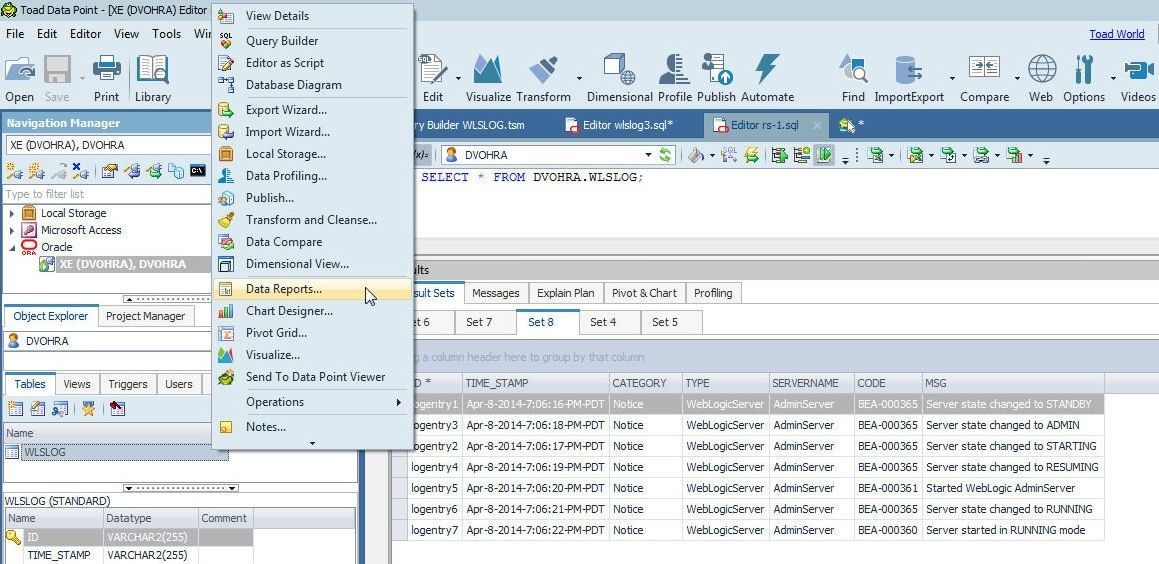Click the execute statement green play icon
The image size is (1159, 564).
point(825,155)
